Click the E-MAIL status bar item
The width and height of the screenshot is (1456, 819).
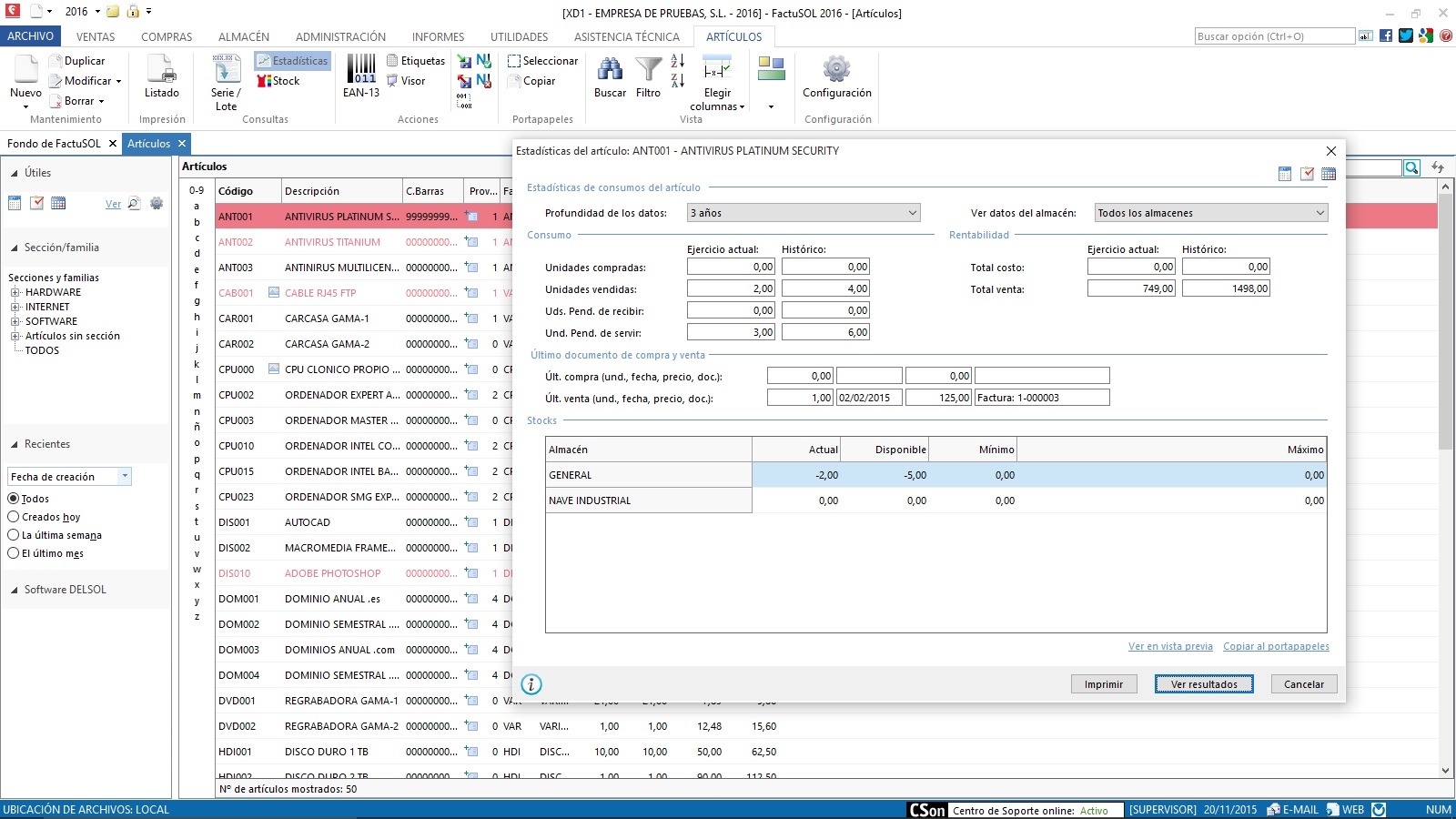[1292, 810]
